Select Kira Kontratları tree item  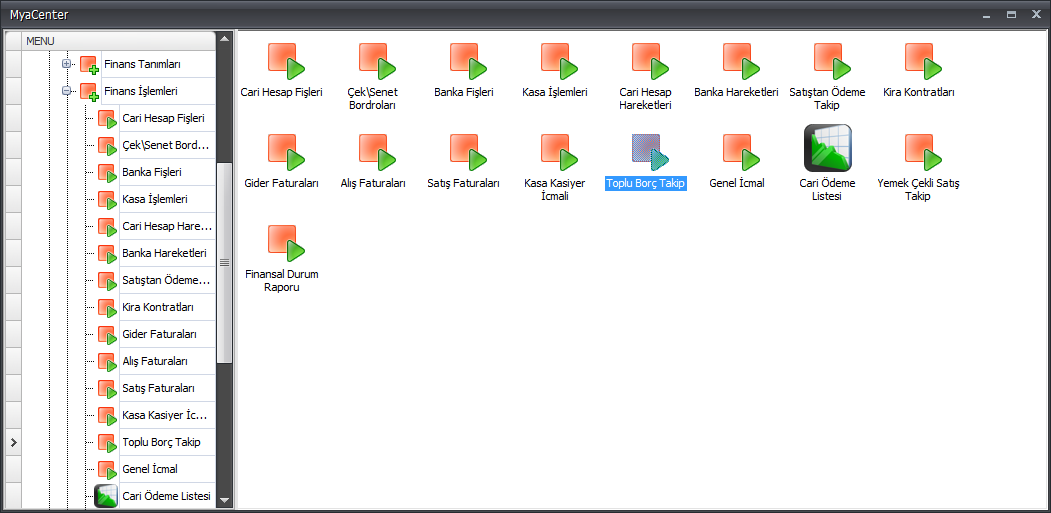tap(158, 307)
